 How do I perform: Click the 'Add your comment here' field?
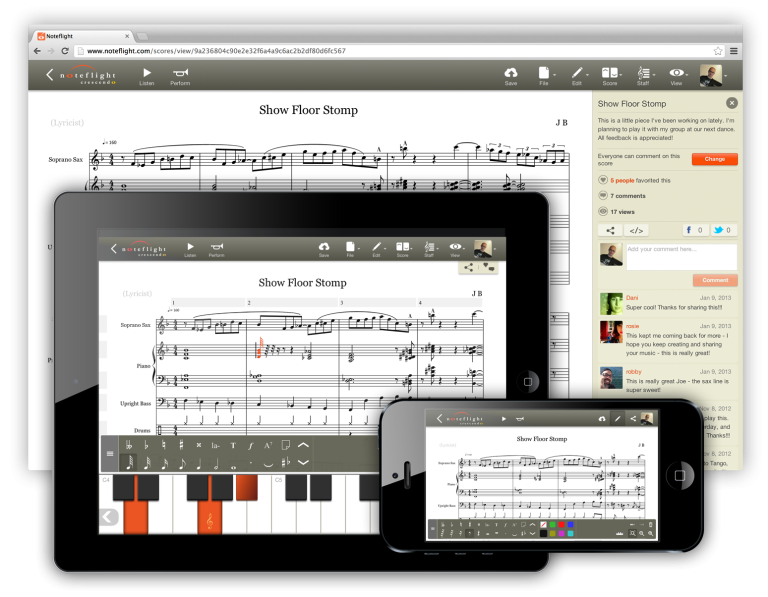click(x=681, y=257)
